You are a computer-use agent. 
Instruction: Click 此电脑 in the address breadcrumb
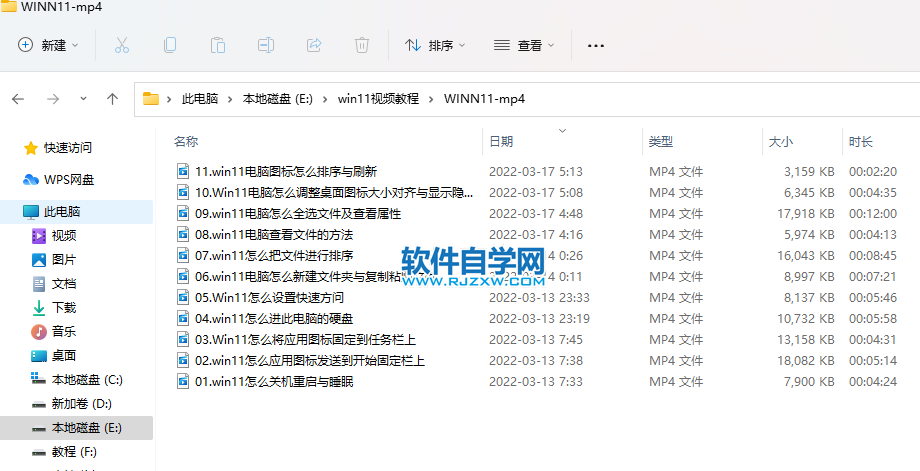pos(200,99)
